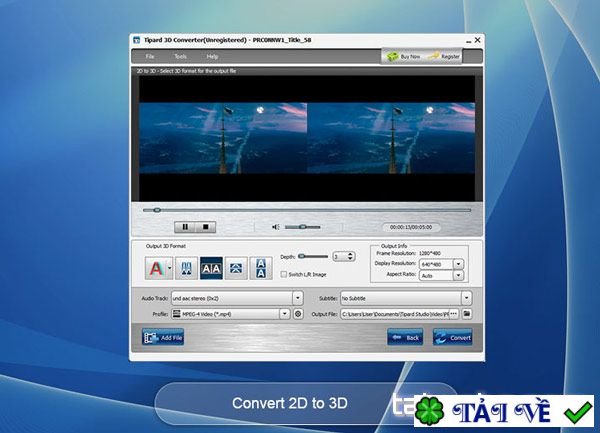Click the Convert button

(452, 338)
